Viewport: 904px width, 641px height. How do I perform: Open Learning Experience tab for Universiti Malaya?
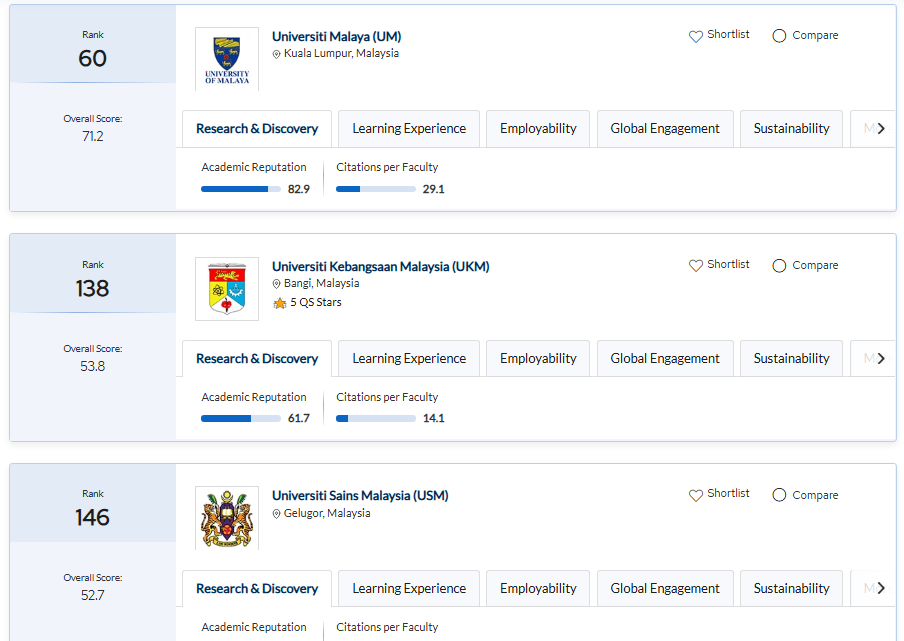tap(409, 129)
